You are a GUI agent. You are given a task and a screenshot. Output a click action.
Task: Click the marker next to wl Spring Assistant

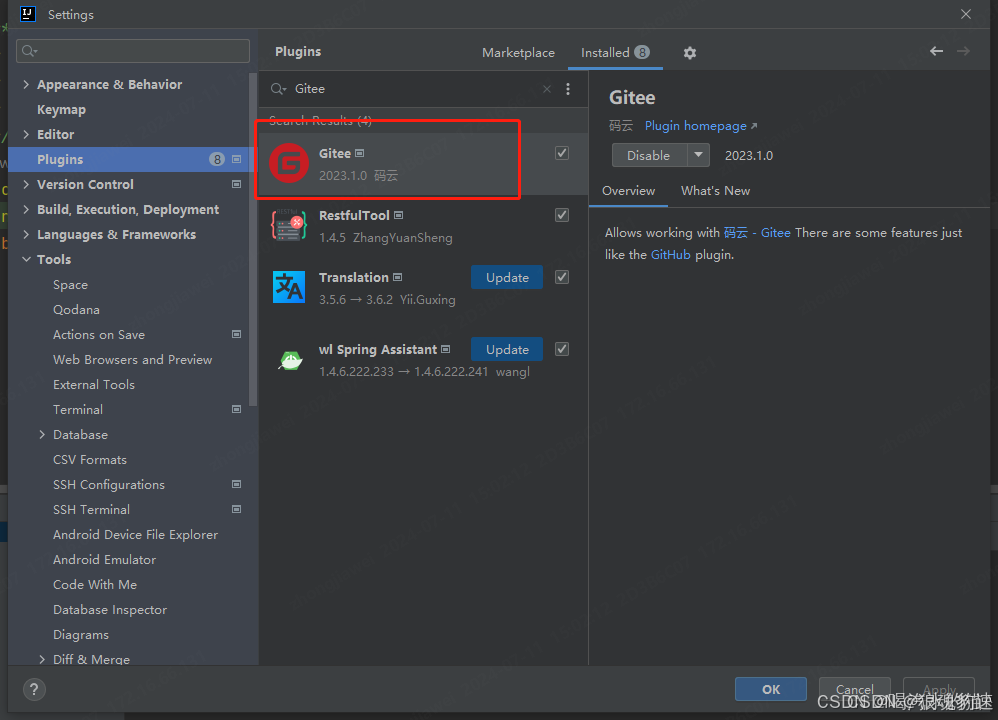click(446, 349)
